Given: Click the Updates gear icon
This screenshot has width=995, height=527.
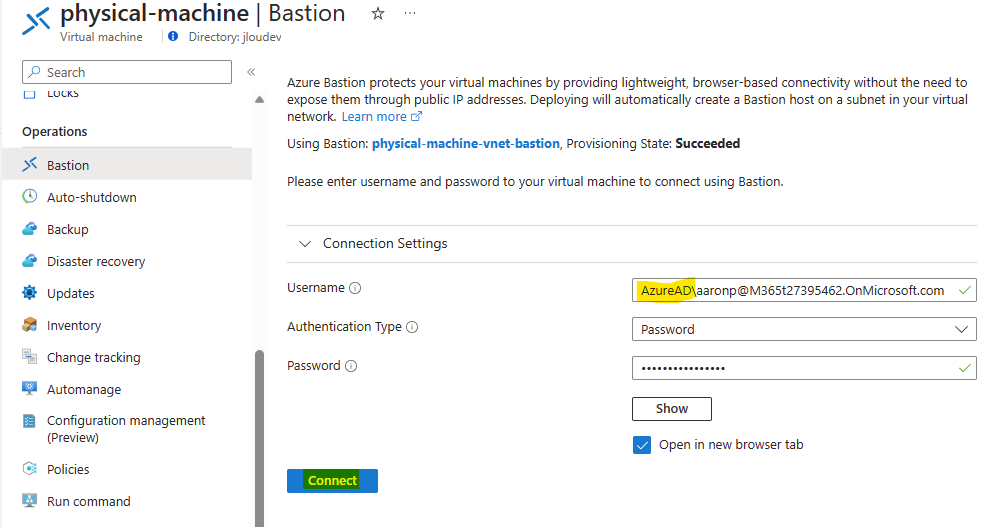Looking at the screenshot, I should (x=30, y=293).
